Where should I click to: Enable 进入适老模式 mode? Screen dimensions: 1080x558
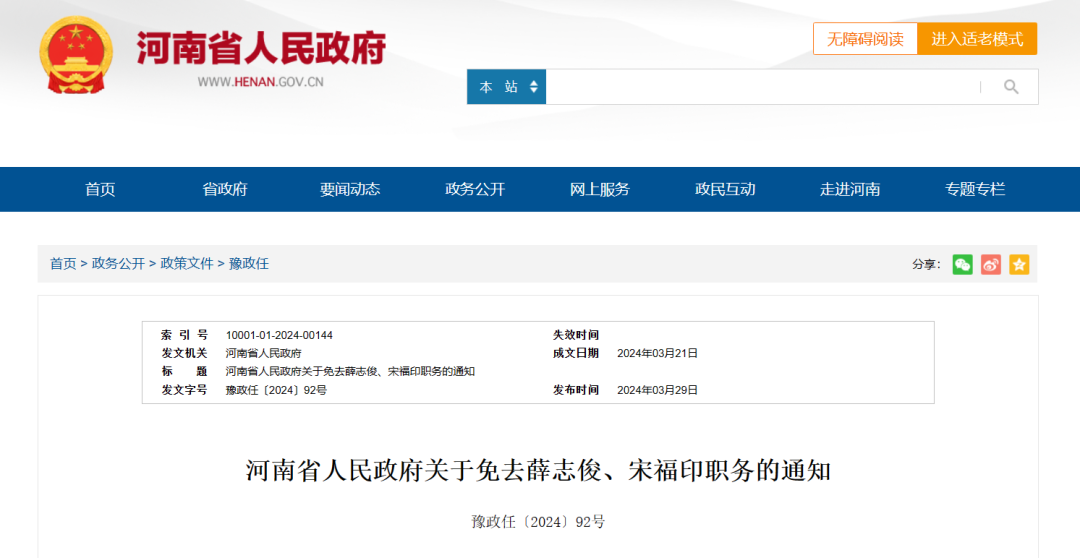point(977,39)
